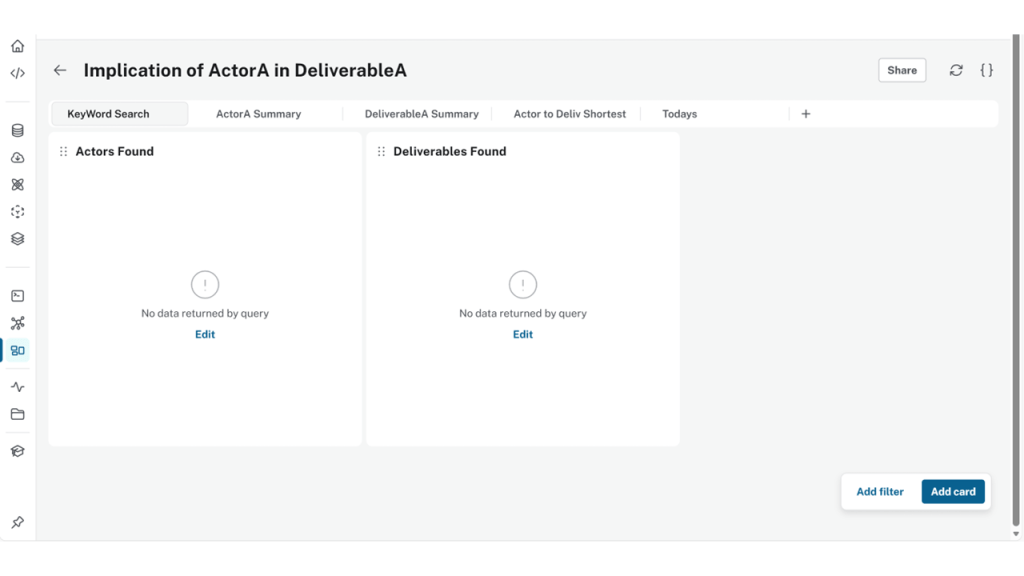Add a new page with plus button
Viewport: 1024px width, 576px height.
pos(806,114)
